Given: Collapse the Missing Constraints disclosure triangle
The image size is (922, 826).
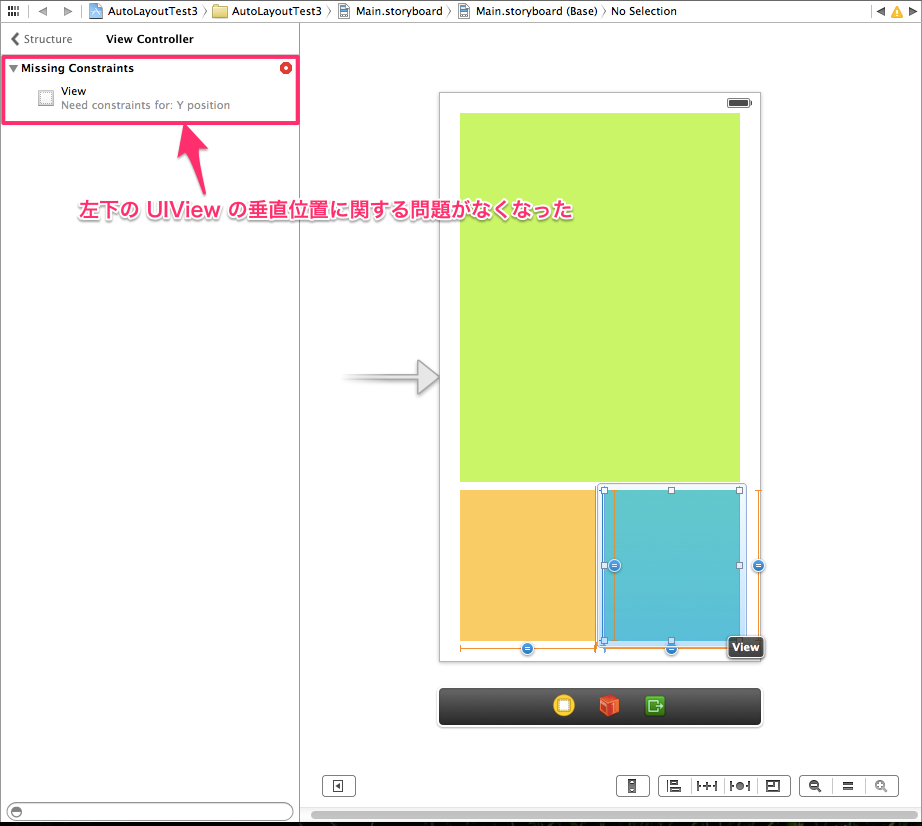Looking at the screenshot, I should click(13, 68).
